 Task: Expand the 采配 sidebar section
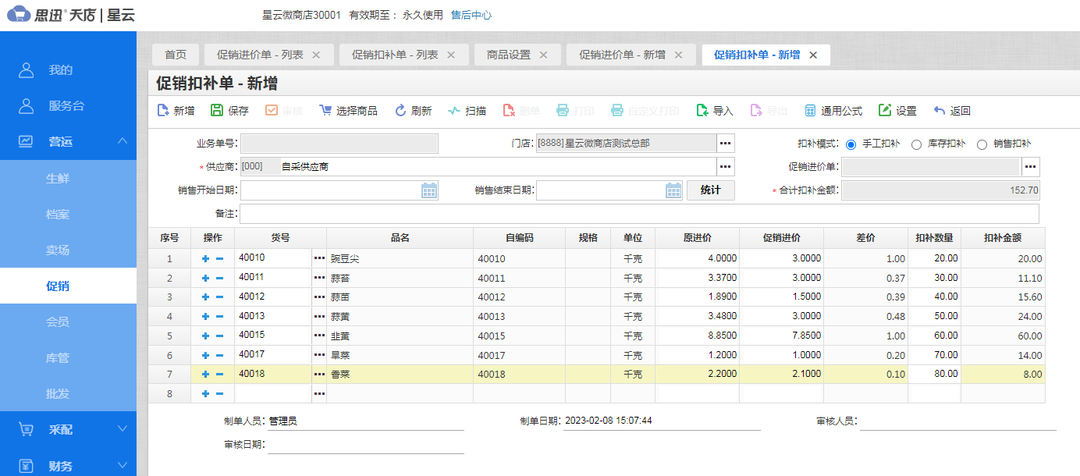click(122, 429)
